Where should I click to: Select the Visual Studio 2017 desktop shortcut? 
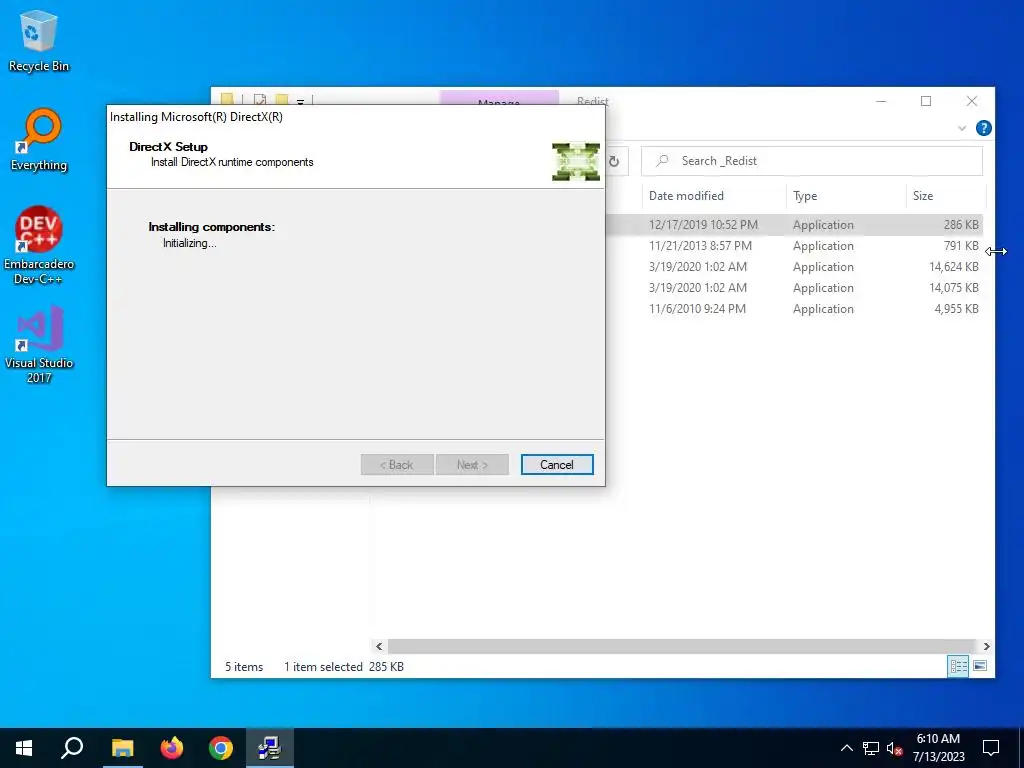(39, 345)
